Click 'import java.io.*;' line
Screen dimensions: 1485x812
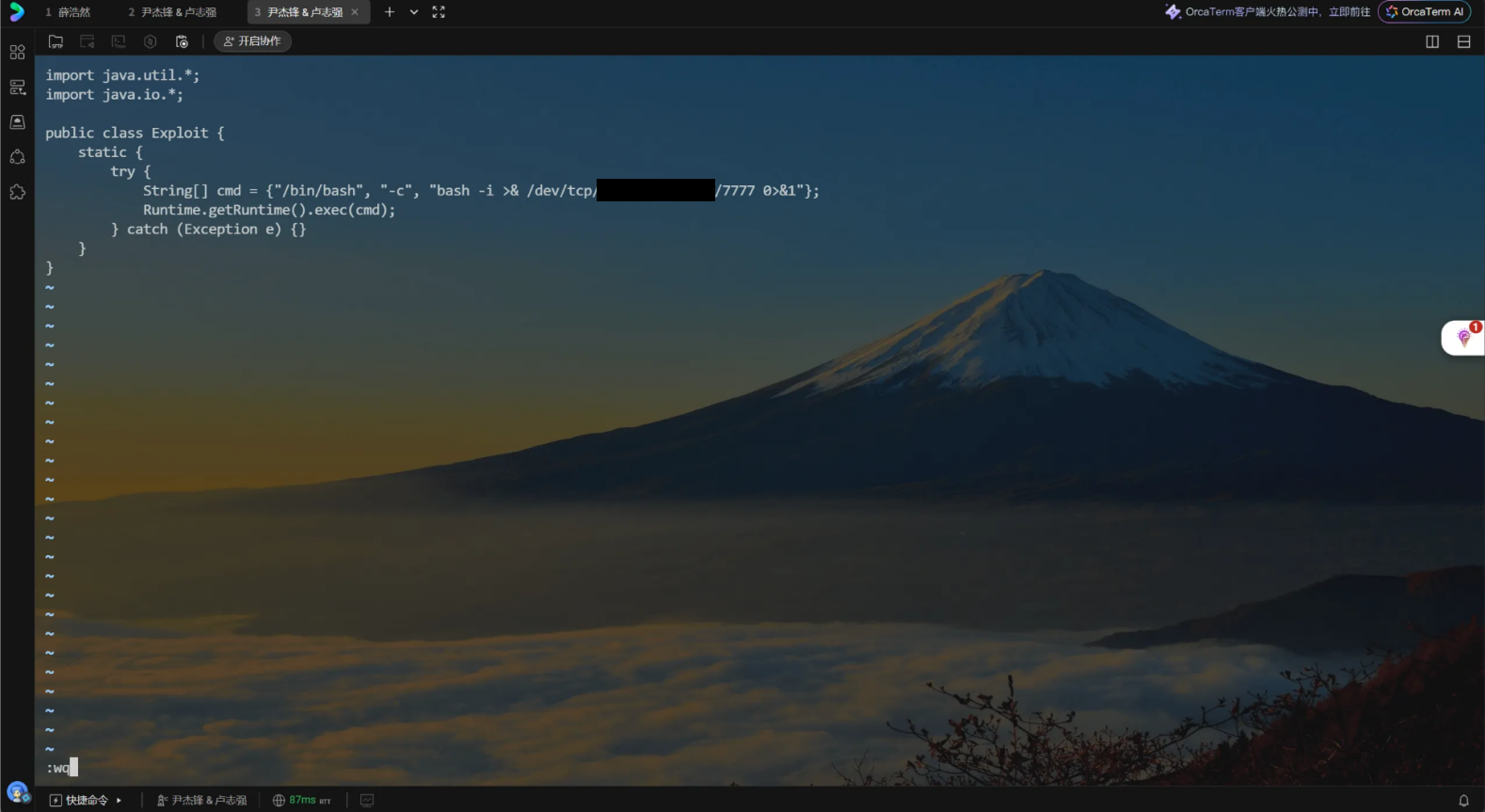tap(115, 94)
